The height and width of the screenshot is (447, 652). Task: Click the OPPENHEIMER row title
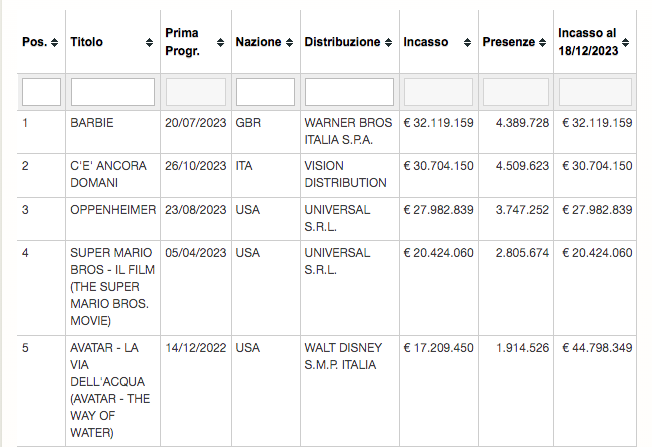coord(113,210)
